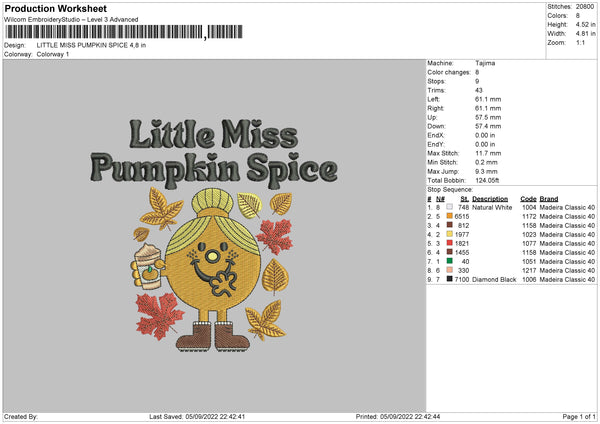The image size is (600, 424).
Task: Click the barcode under the worksheet title
Action: (124, 32)
